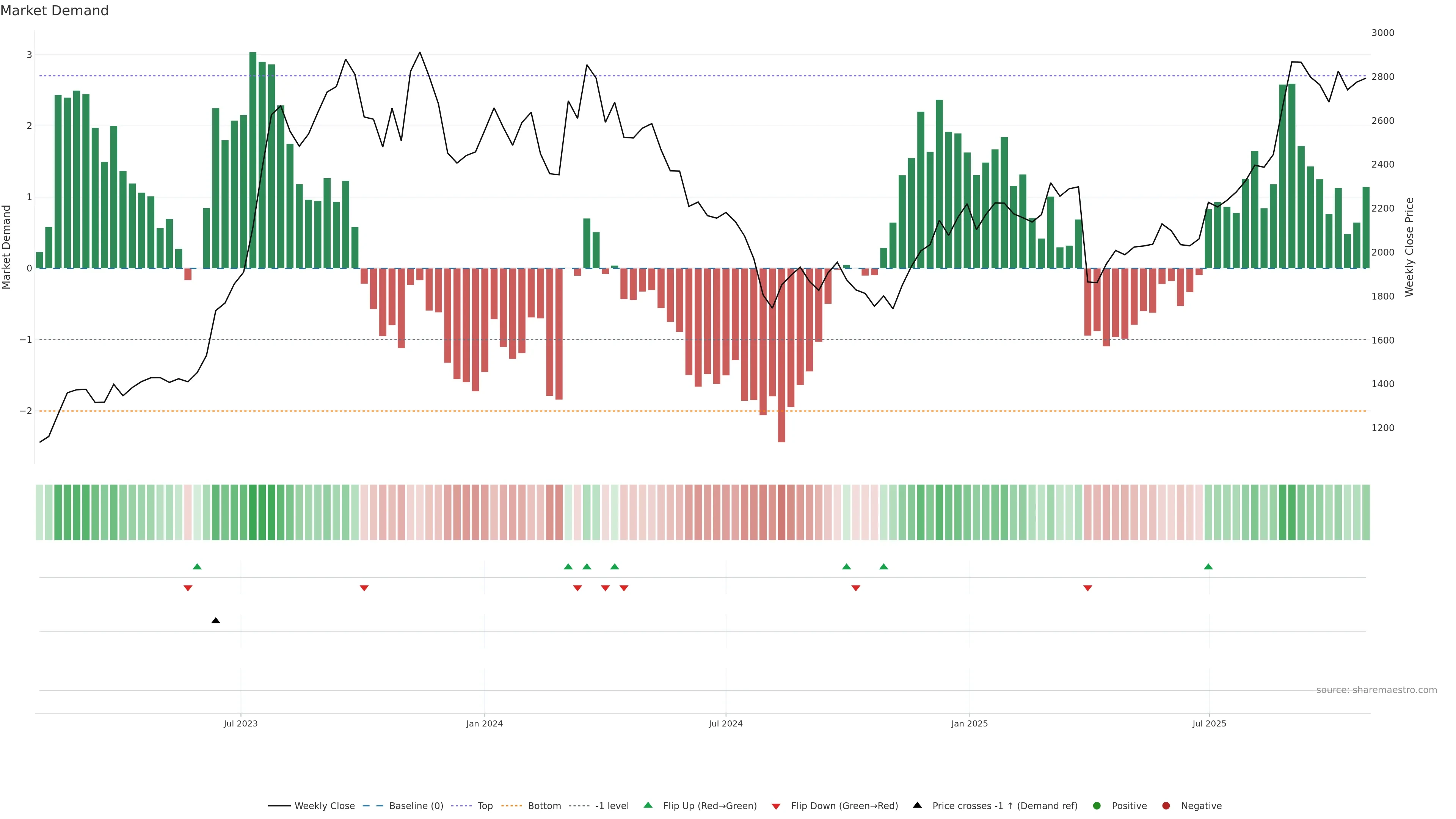1456x819 pixels.
Task: Toggle the Weekly Close legend entry
Action: (325, 806)
